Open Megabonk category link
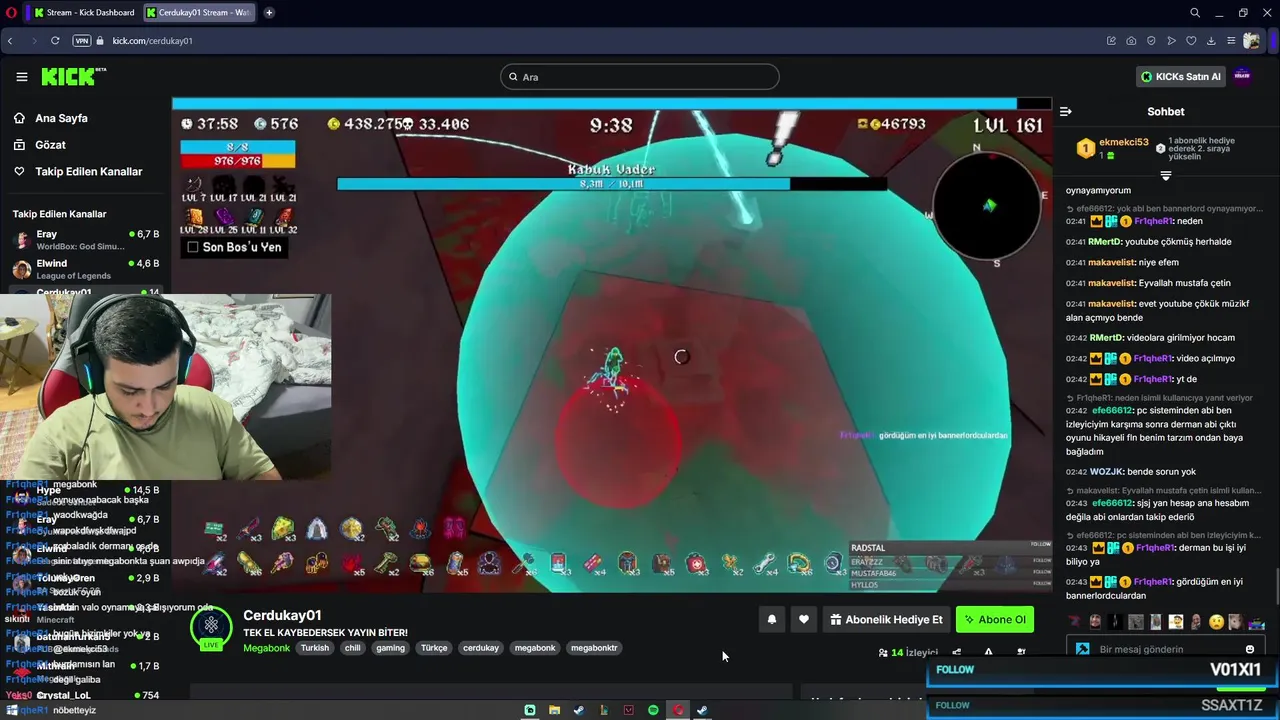The width and height of the screenshot is (1280, 720). point(266,648)
